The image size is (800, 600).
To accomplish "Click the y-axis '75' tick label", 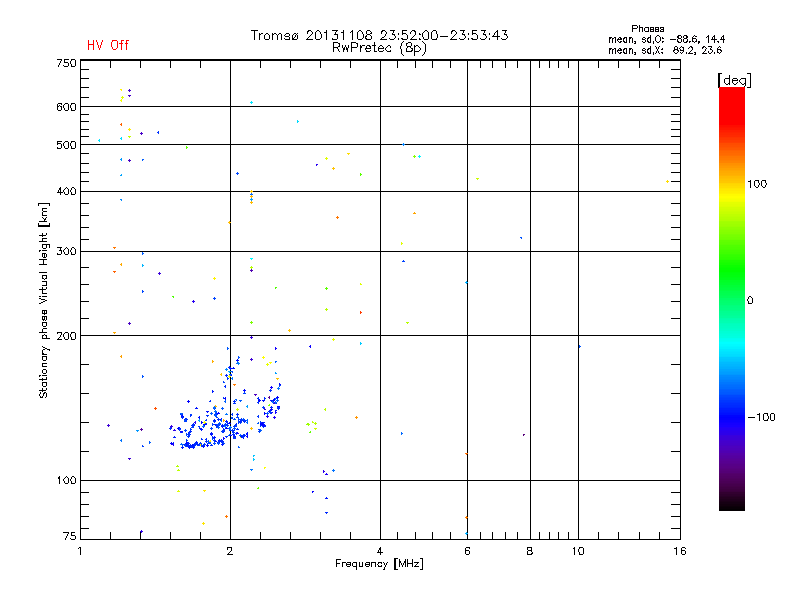I will point(70,536).
